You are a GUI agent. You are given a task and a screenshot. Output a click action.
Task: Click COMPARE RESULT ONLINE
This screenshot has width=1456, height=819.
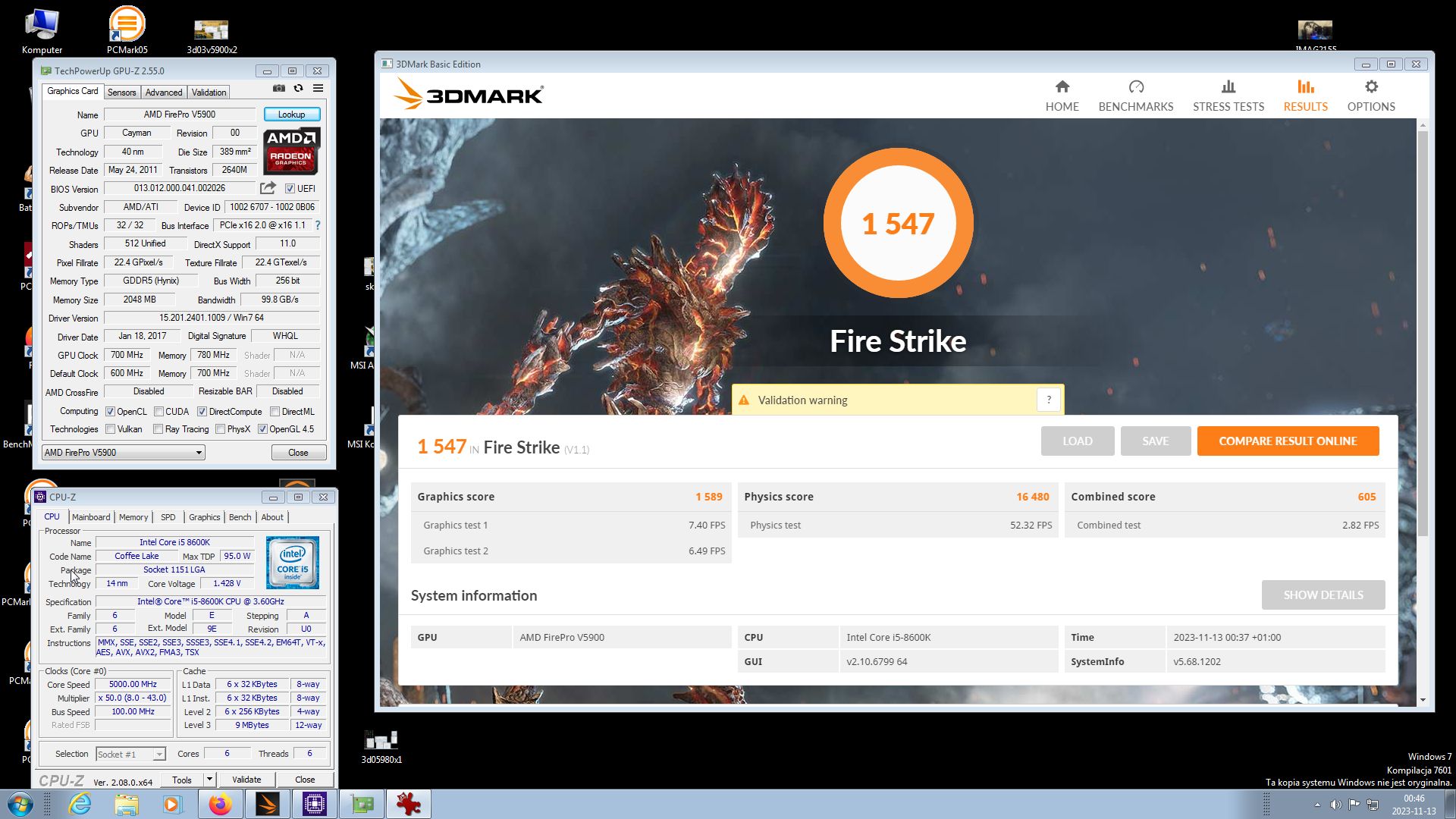coord(1288,441)
